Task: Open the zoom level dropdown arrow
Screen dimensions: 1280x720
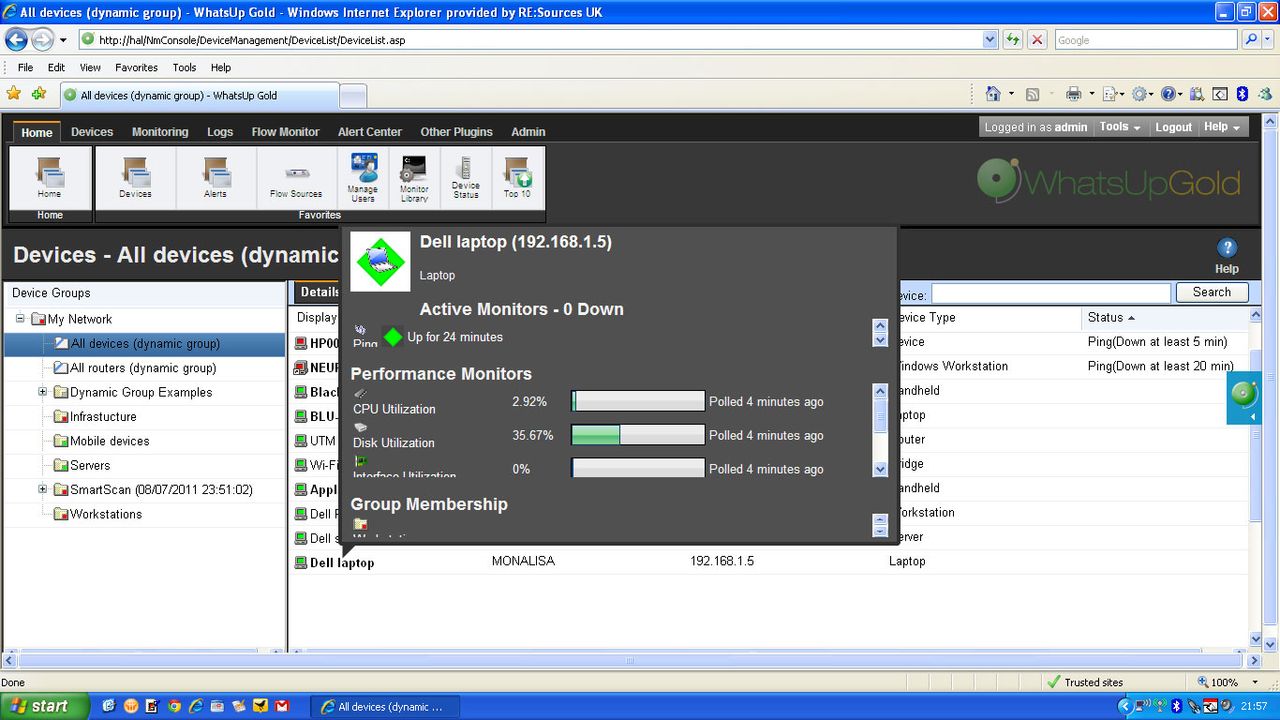Action: pos(1256,682)
